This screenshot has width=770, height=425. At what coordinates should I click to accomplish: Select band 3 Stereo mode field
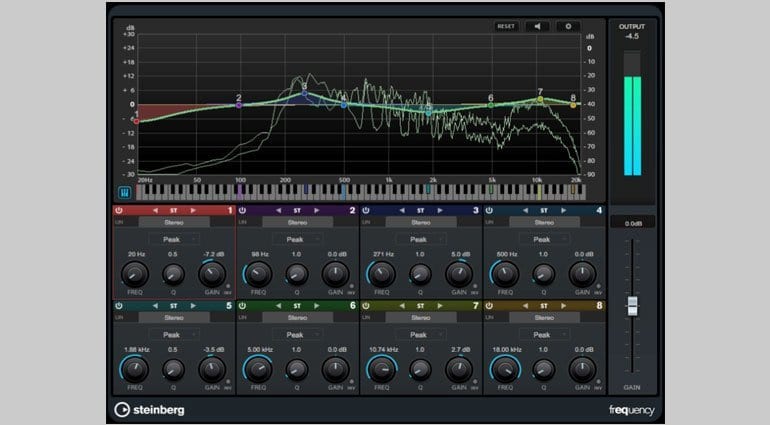point(421,223)
